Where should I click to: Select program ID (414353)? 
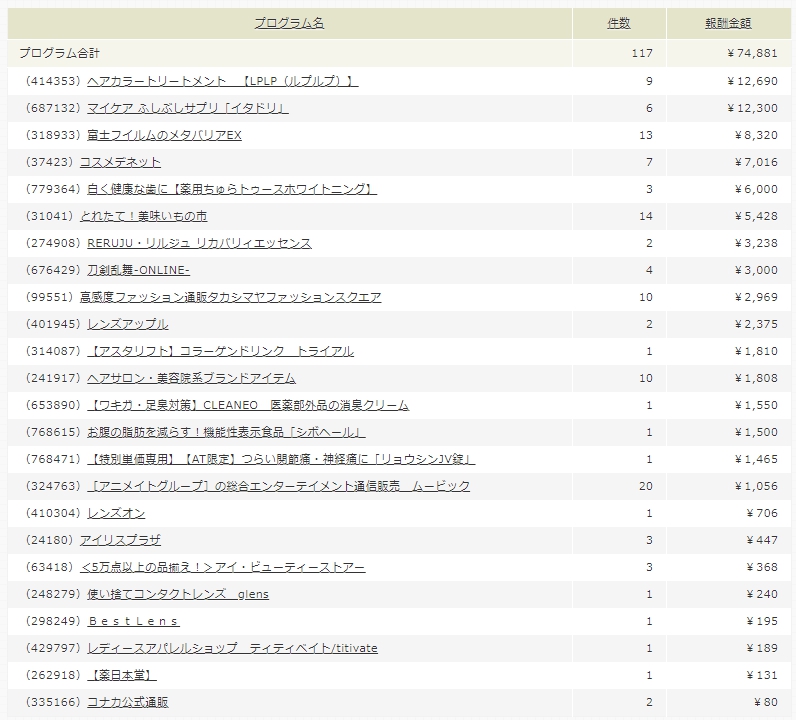pyautogui.click(x=53, y=81)
